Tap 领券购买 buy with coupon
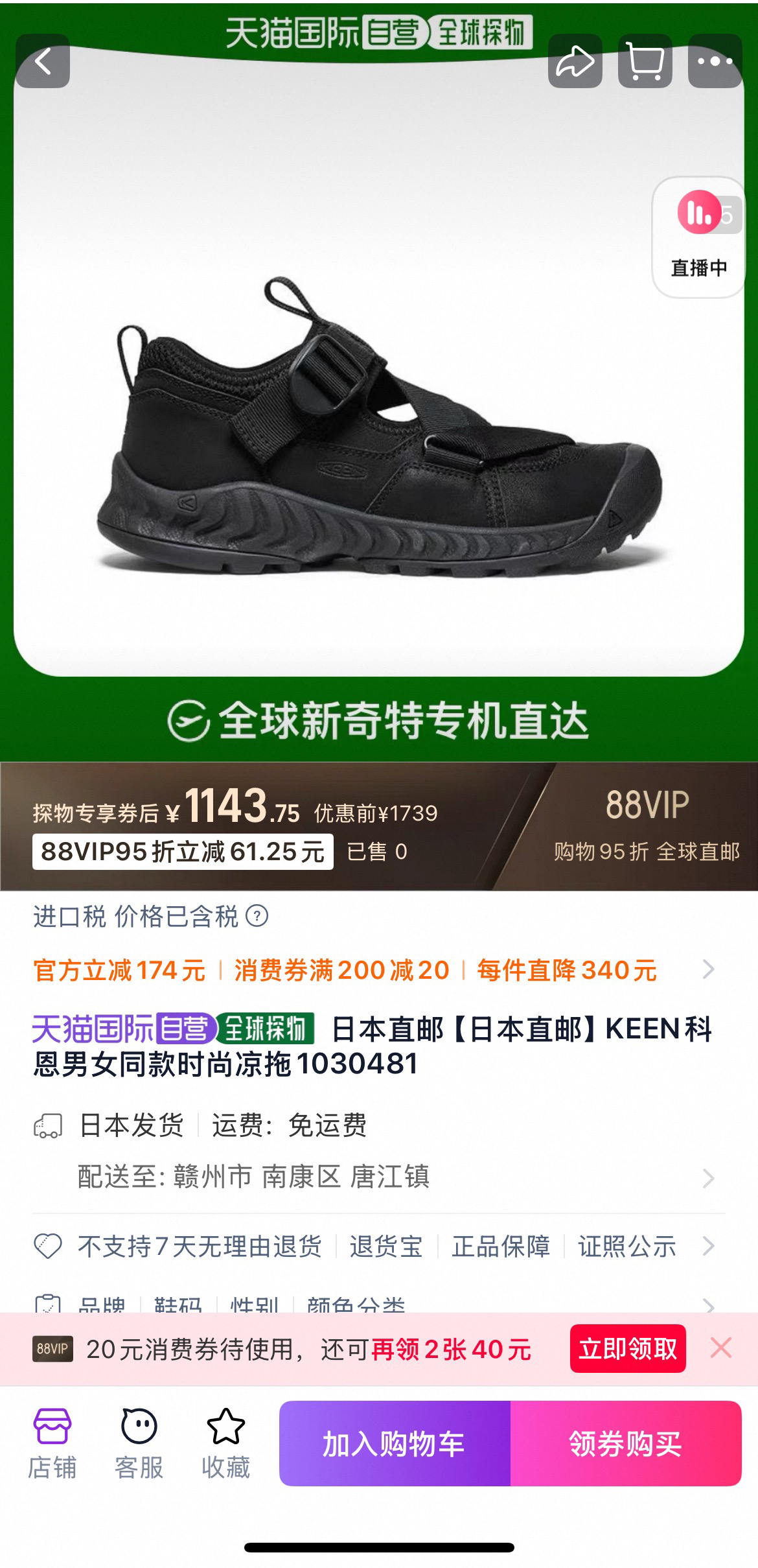The image size is (758, 1568). 626,1444
